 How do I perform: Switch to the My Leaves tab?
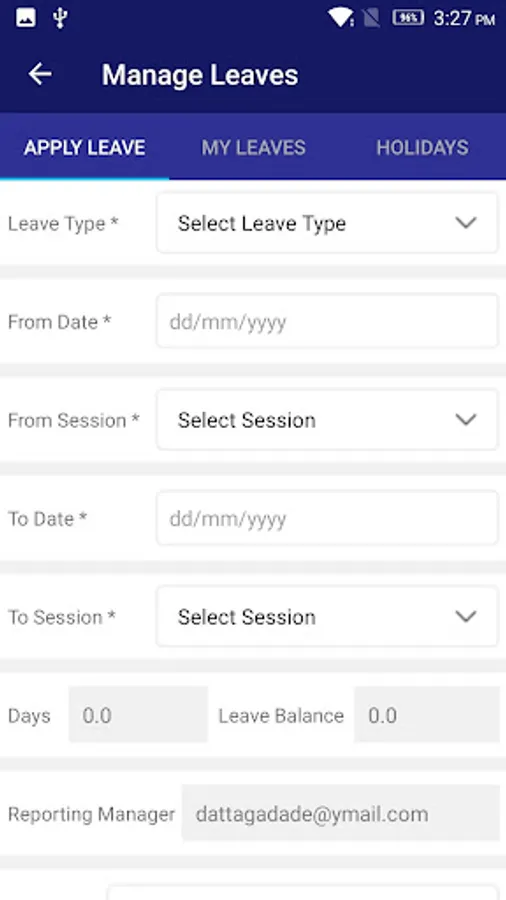coord(253,148)
